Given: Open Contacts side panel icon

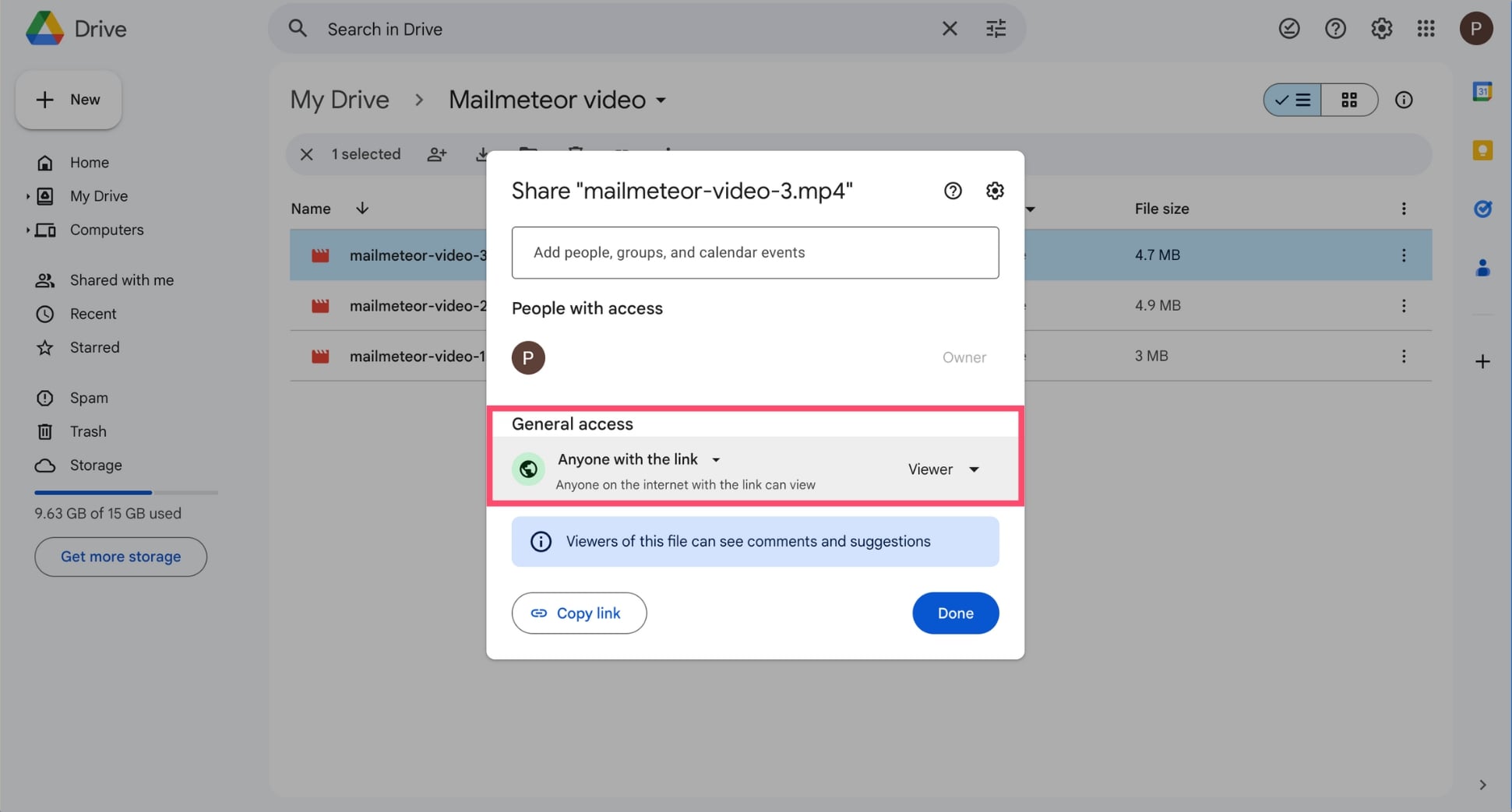Looking at the screenshot, I should (x=1482, y=268).
